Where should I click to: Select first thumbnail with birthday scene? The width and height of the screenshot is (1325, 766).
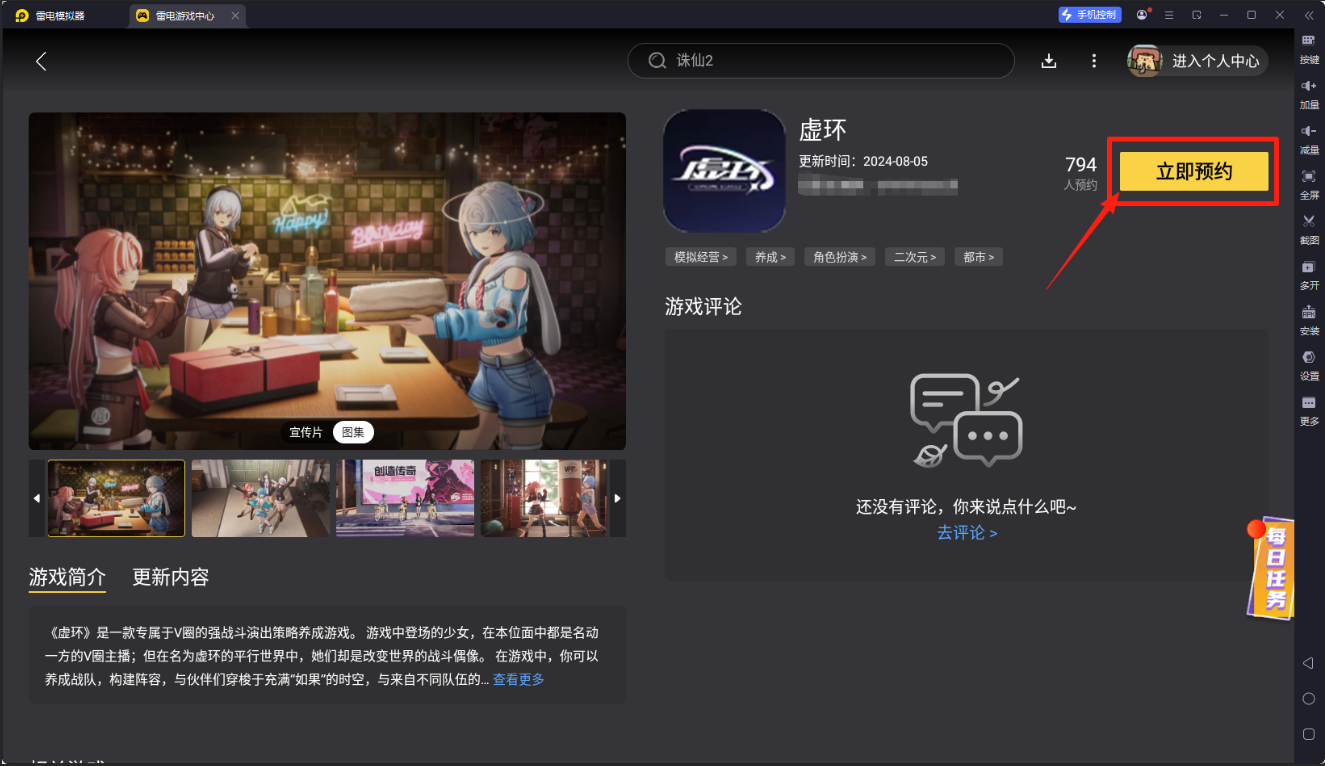(x=116, y=498)
